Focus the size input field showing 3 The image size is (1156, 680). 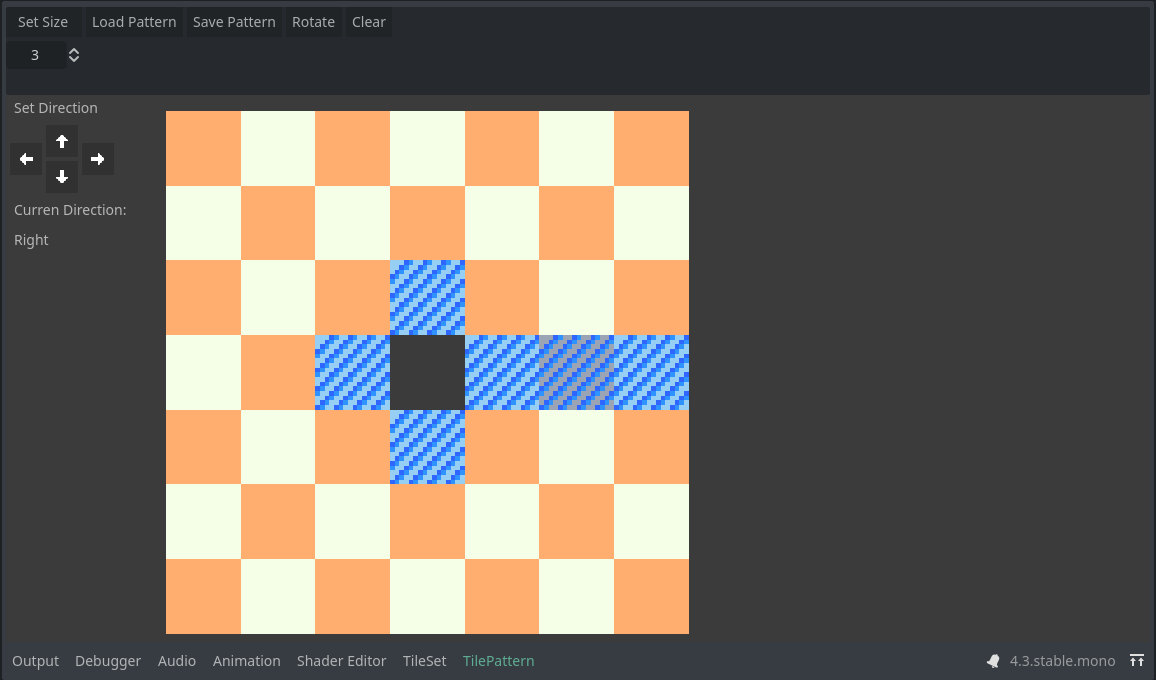click(x=35, y=55)
